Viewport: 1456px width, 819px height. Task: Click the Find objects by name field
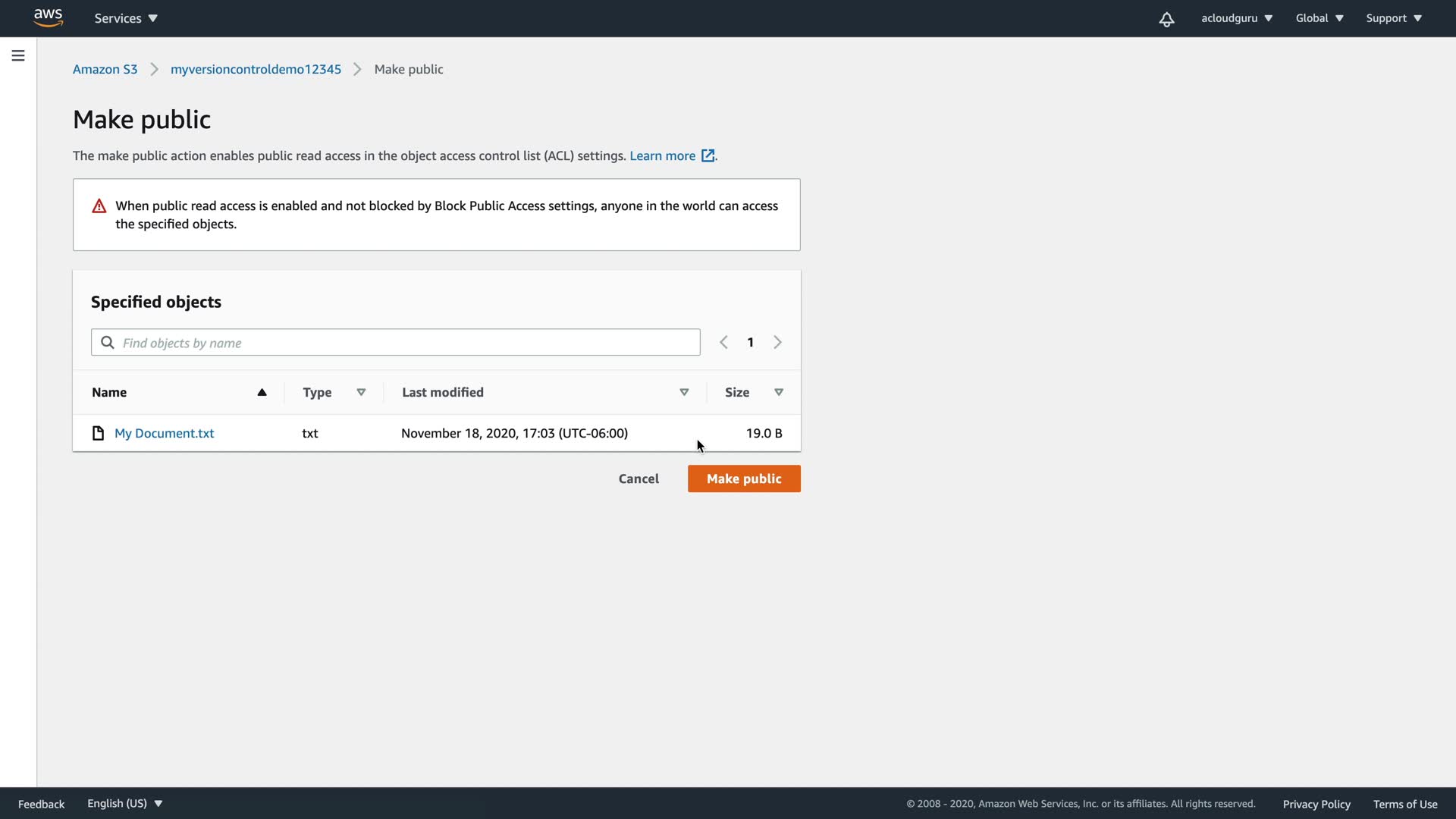(x=408, y=343)
